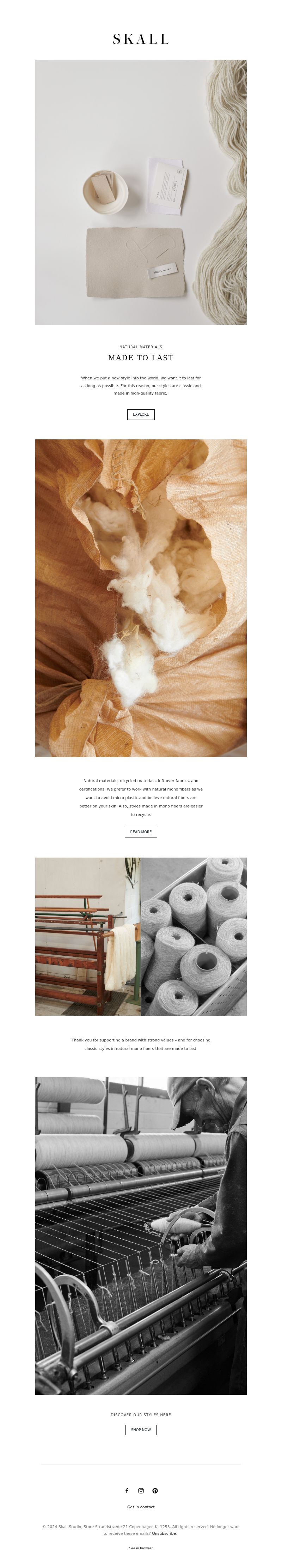Click the DISCOVER OUR STYLES HERE text

[x=141, y=1415]
